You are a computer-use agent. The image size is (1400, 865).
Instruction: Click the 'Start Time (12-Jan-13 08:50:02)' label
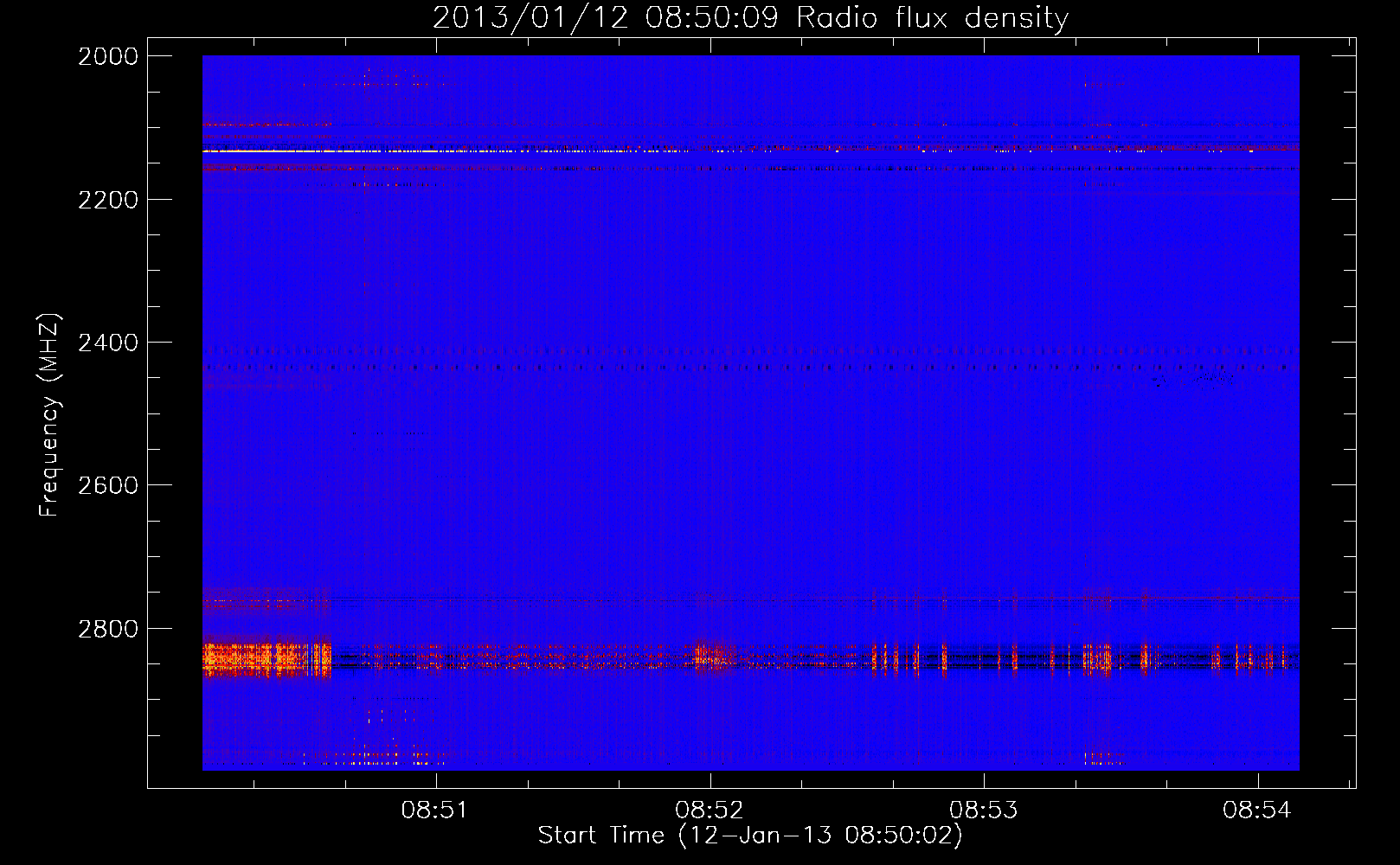[750, 836]
